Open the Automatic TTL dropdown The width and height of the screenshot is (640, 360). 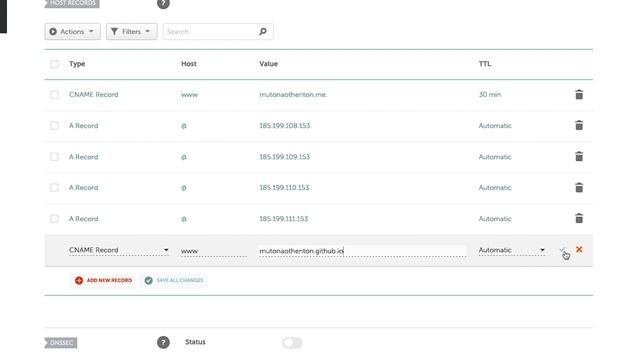coord(512,250)
